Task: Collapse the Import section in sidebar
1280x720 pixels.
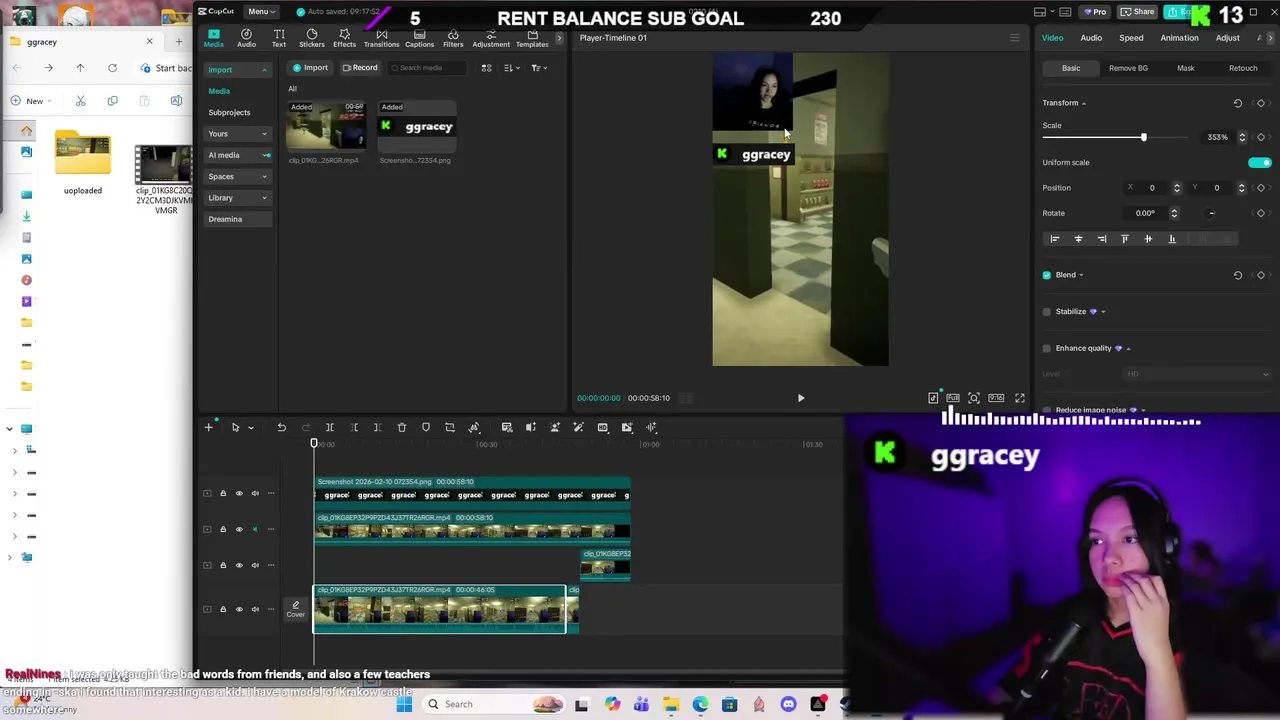Action: coord(264,70)
